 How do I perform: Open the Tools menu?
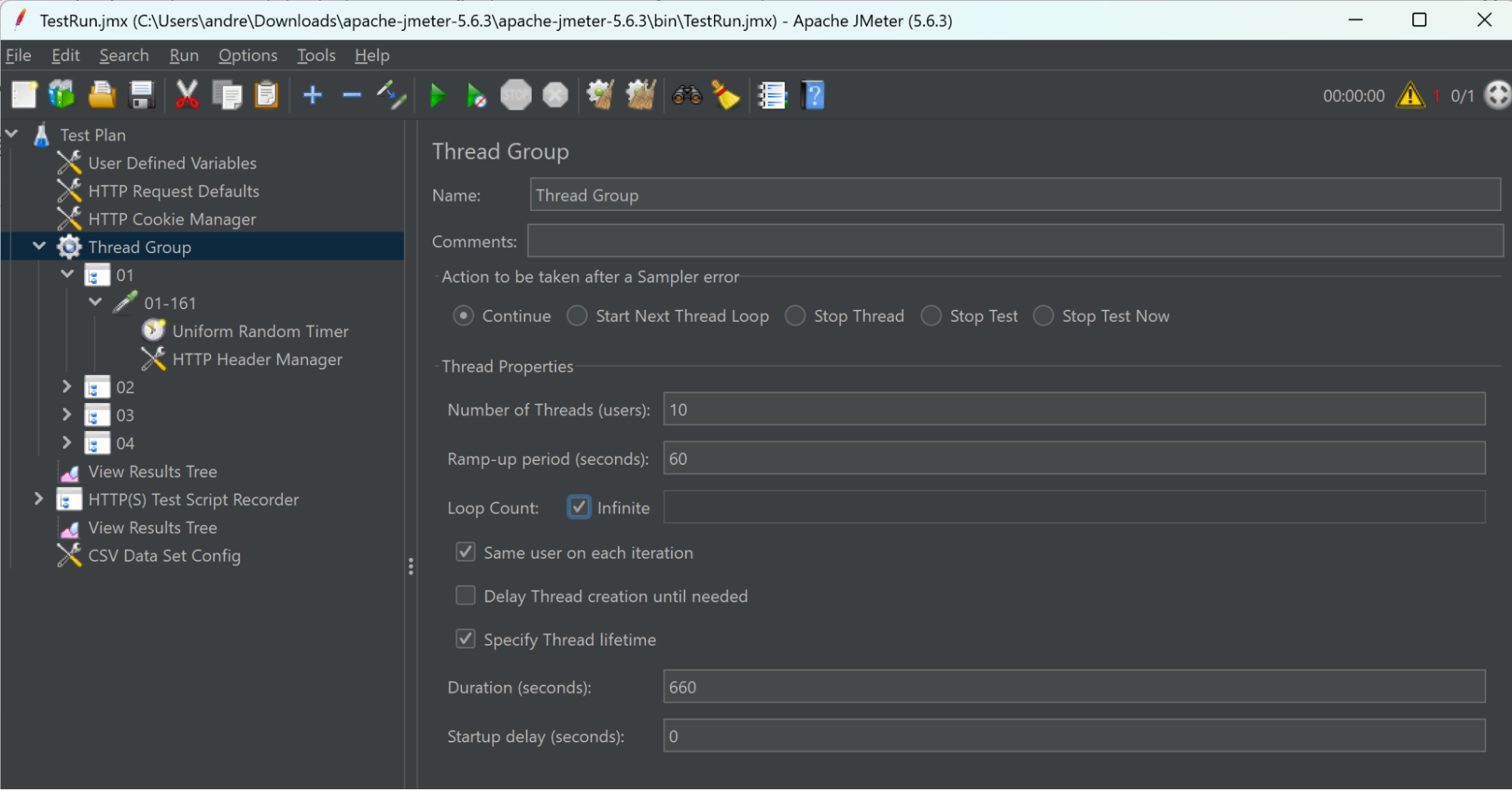[316, 55]
